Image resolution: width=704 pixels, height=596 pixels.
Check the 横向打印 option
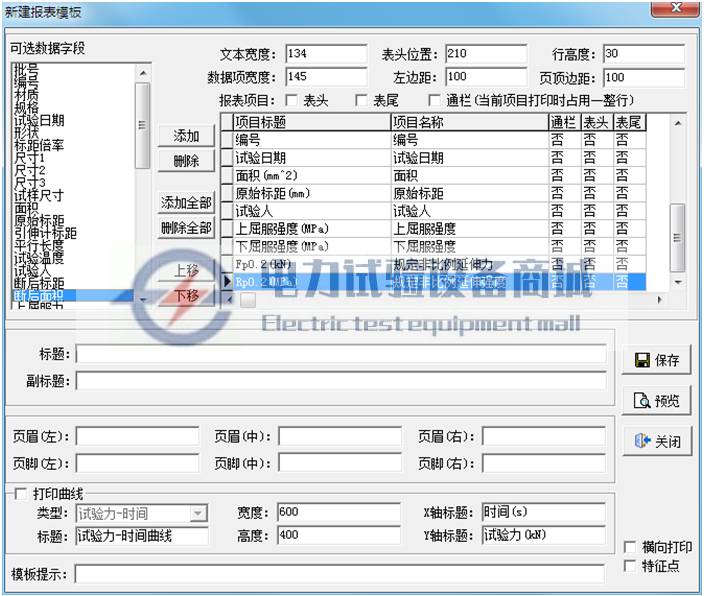(629, 547)
